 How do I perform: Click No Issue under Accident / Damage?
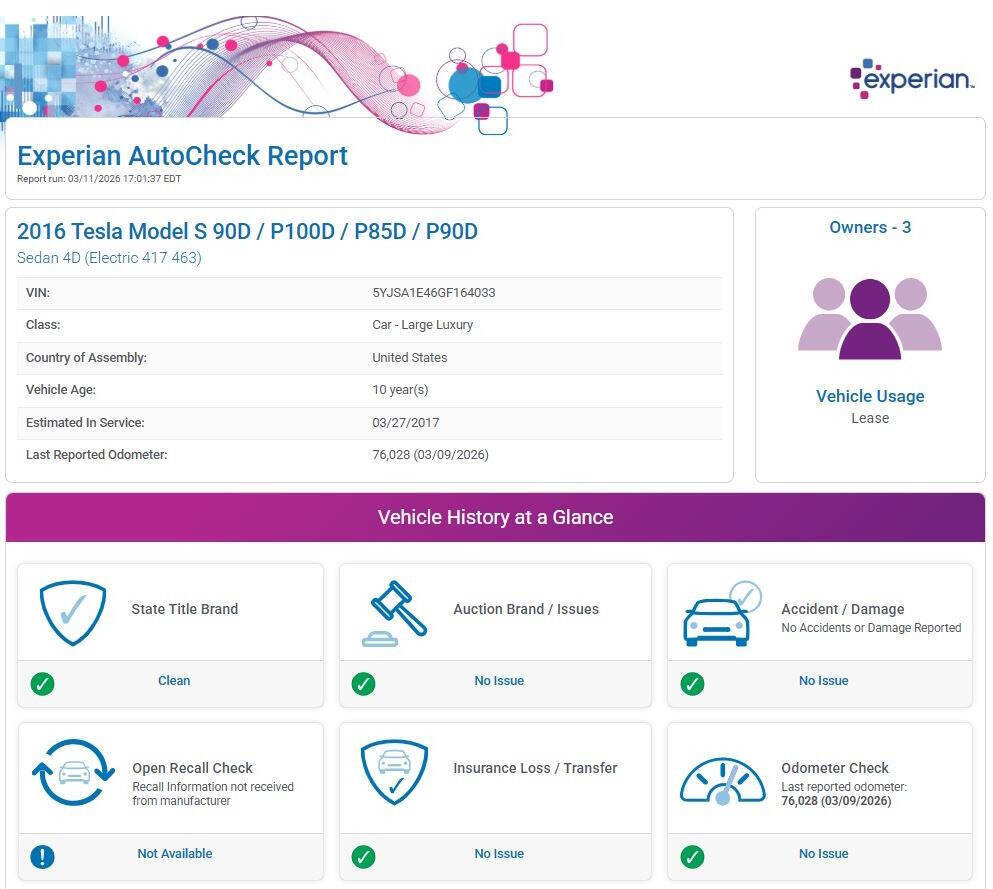[823, 681]
